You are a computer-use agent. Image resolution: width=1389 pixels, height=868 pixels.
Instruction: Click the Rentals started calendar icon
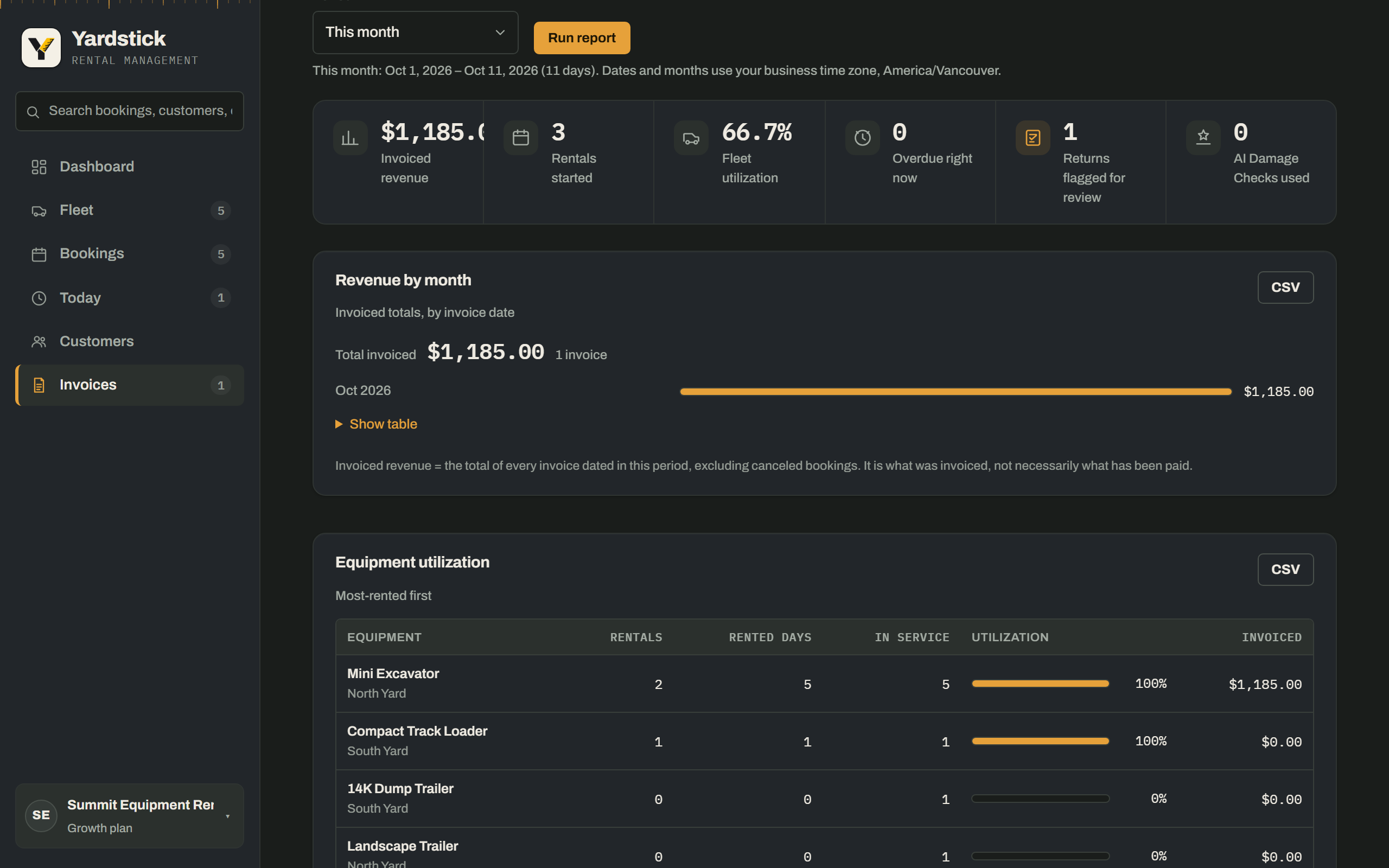(x=520, y=138)
